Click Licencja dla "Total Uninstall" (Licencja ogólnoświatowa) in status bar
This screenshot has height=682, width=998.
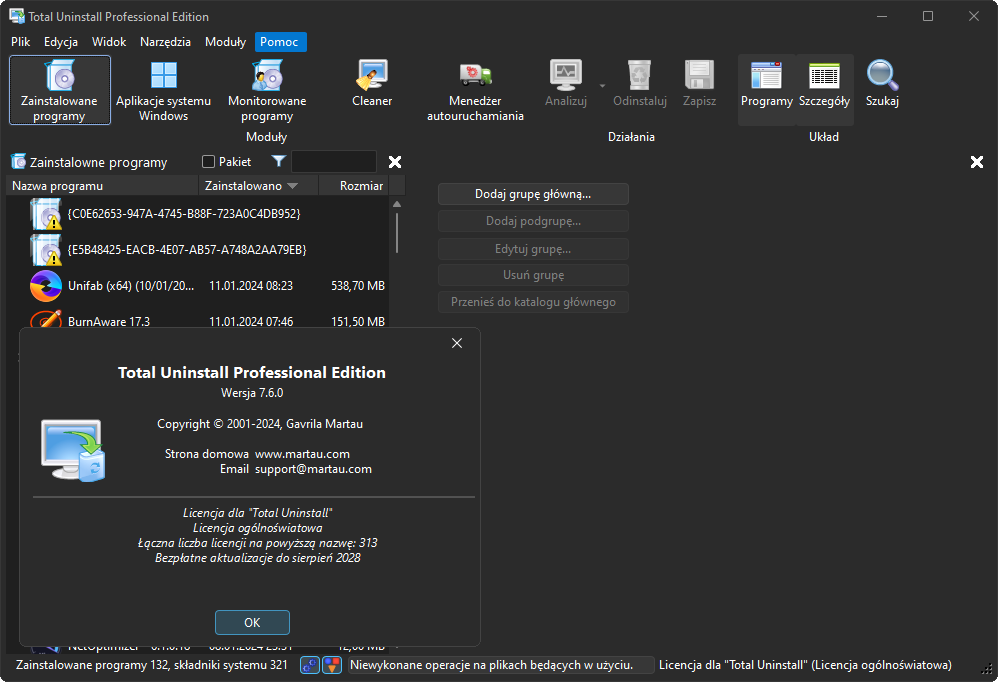pyautogui.click(x=805, y=665)
